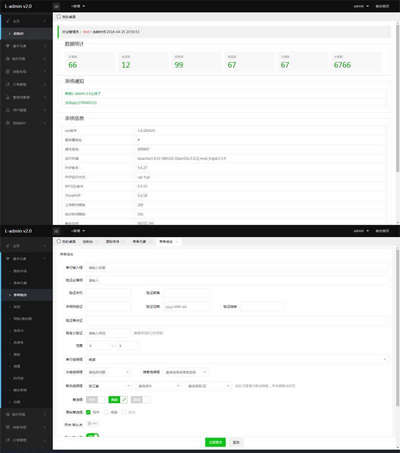Click the home icon on the upper tab bar
The height and width of the screenshot is (453, 400).
59,17
